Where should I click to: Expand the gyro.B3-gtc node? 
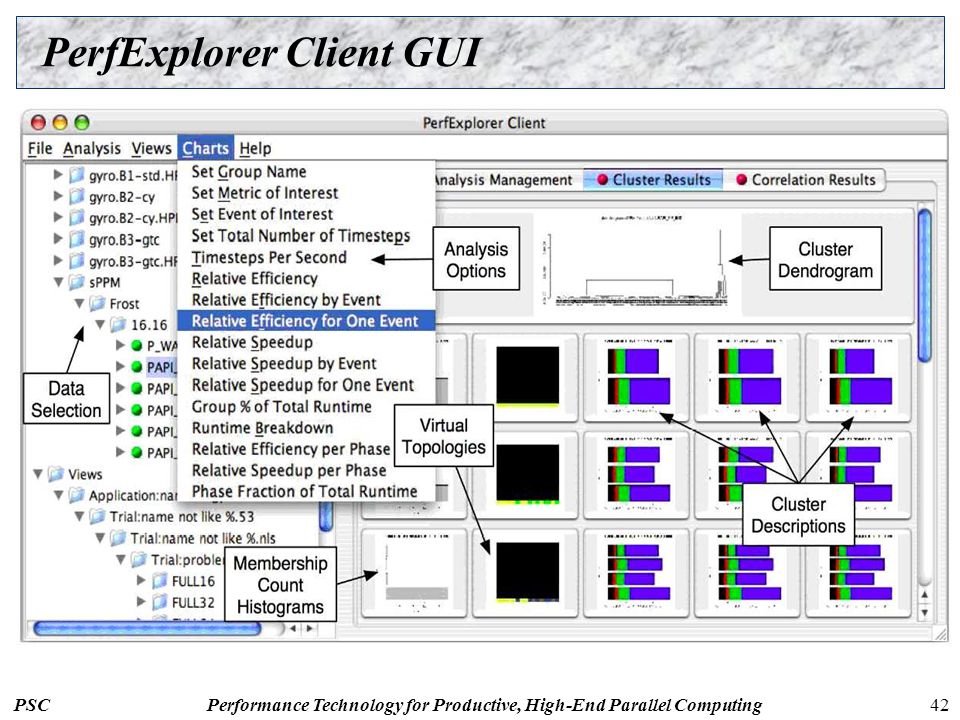(x=58, y=239)
